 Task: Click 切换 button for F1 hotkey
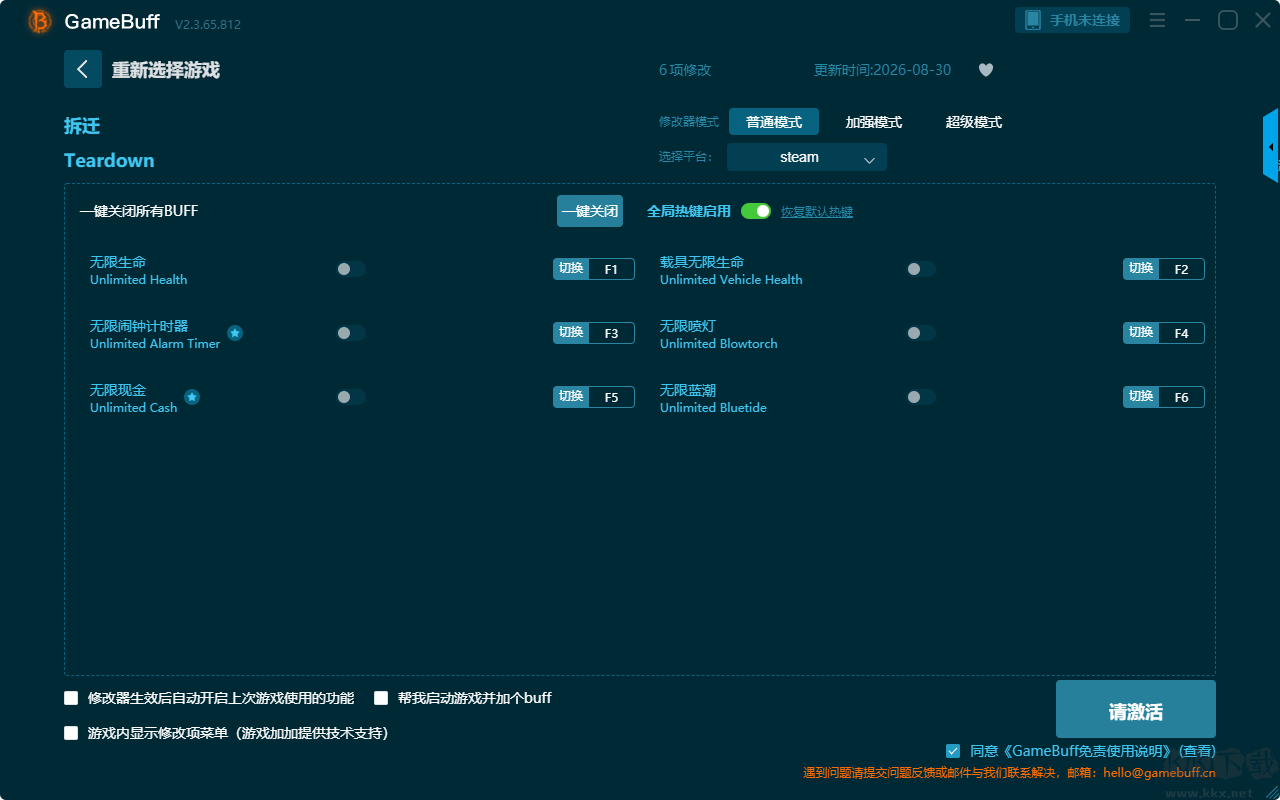(x=571, y=269)
